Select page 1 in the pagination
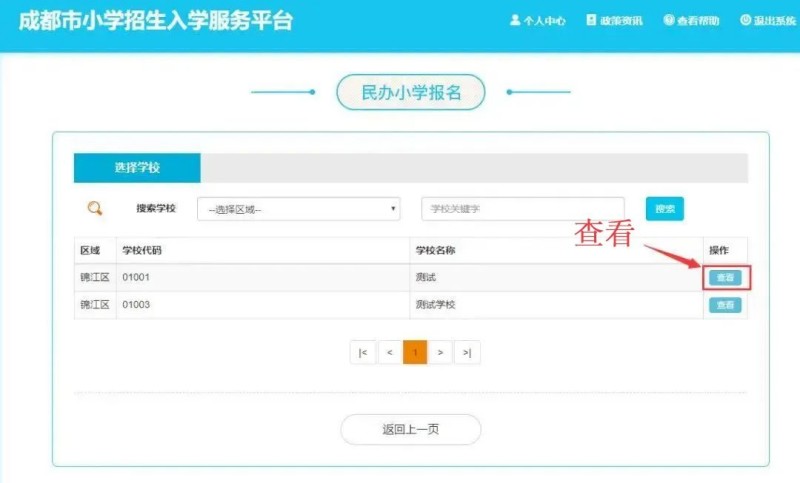 415,352
